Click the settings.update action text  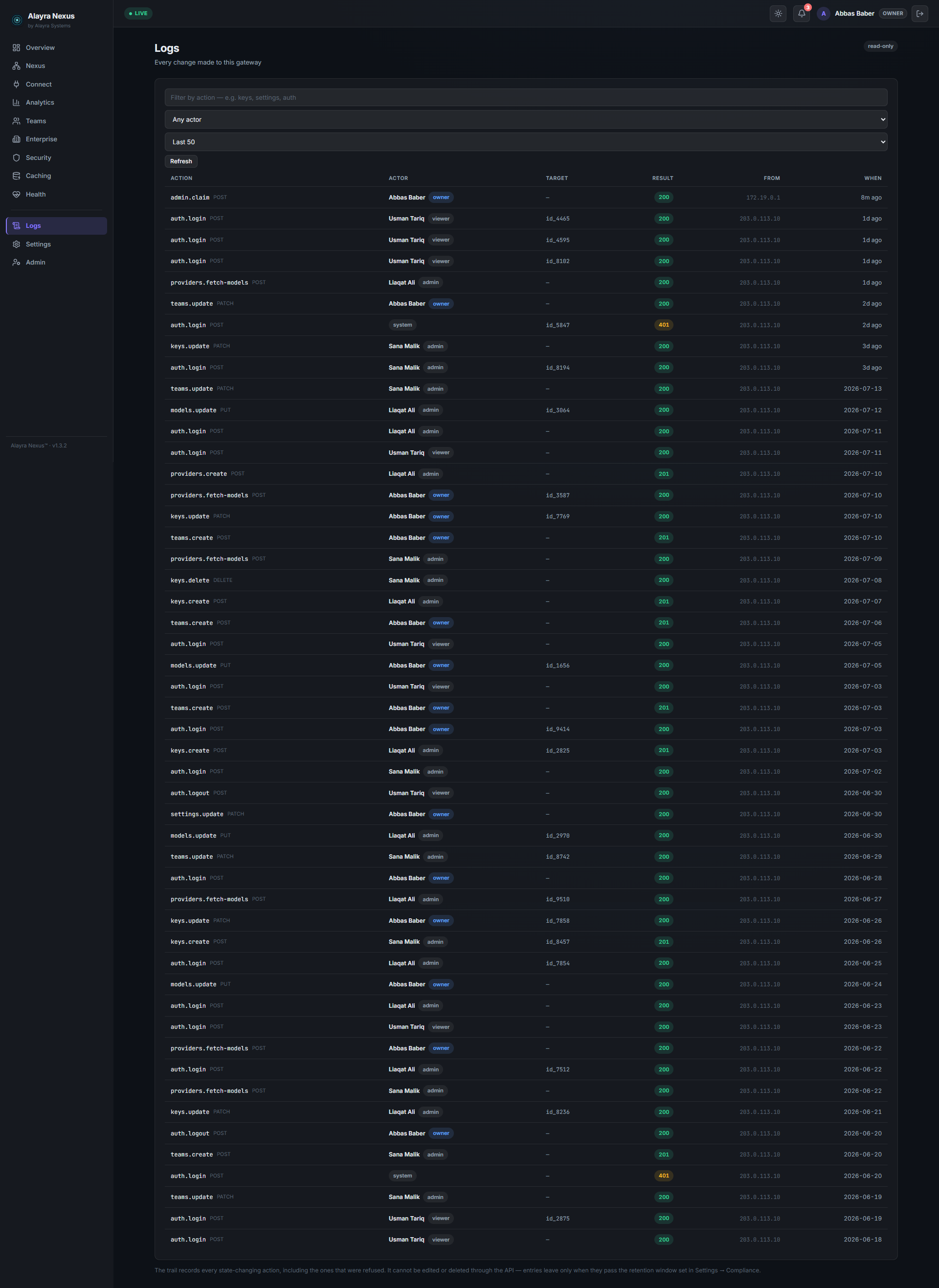[197, 814]
